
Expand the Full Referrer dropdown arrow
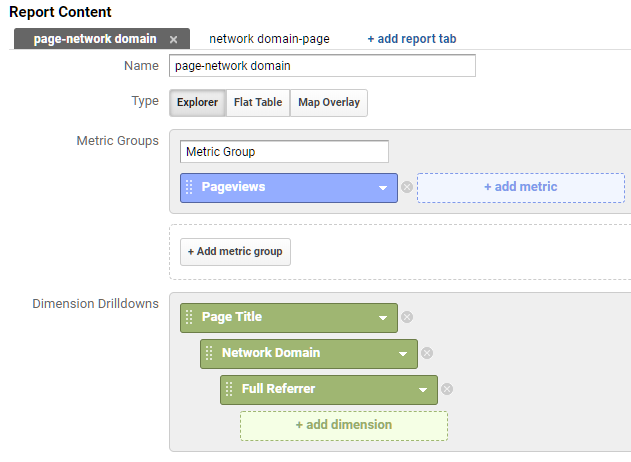coord(423,390)
